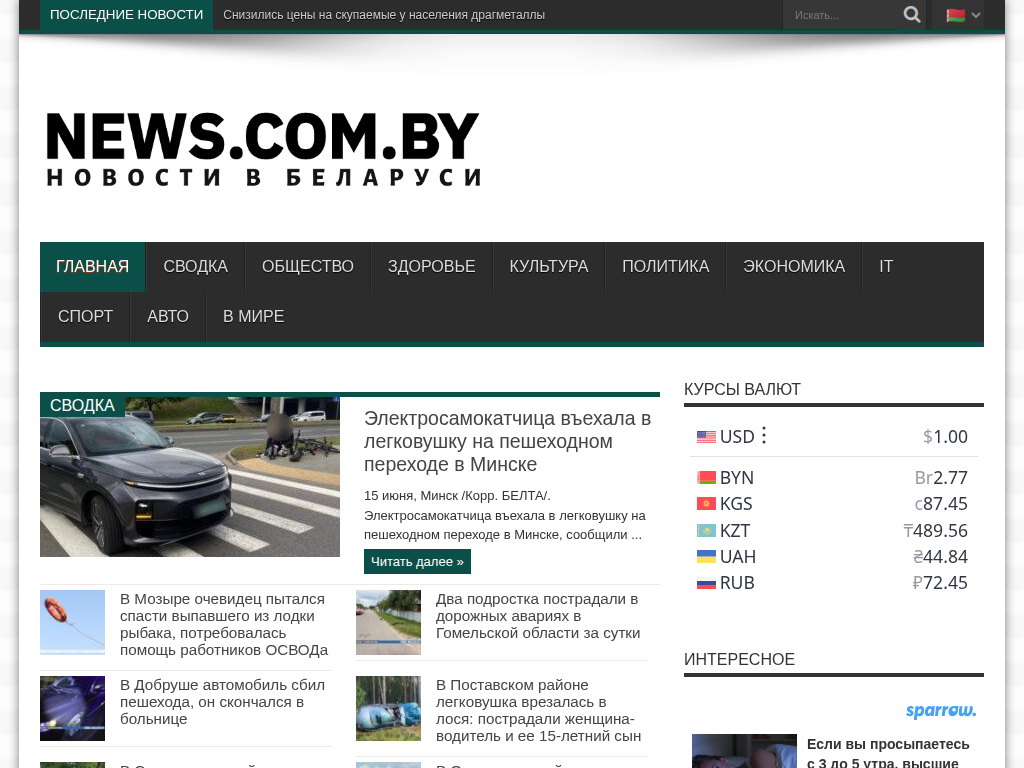
Task: Open the Добруше pedestrian accident article link
Action: click(222, 702)
